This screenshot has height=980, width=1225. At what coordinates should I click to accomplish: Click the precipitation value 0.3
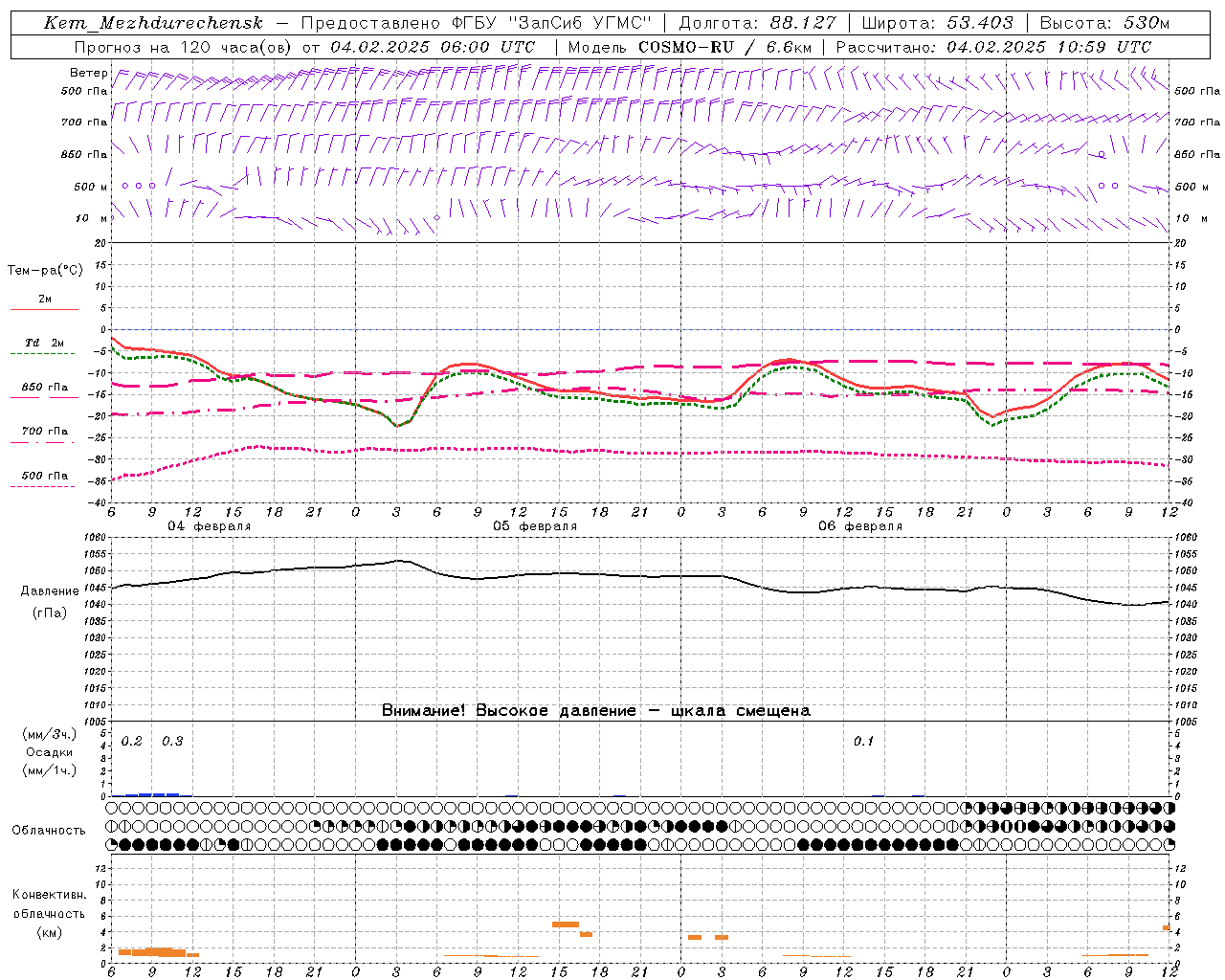(172, 741)
